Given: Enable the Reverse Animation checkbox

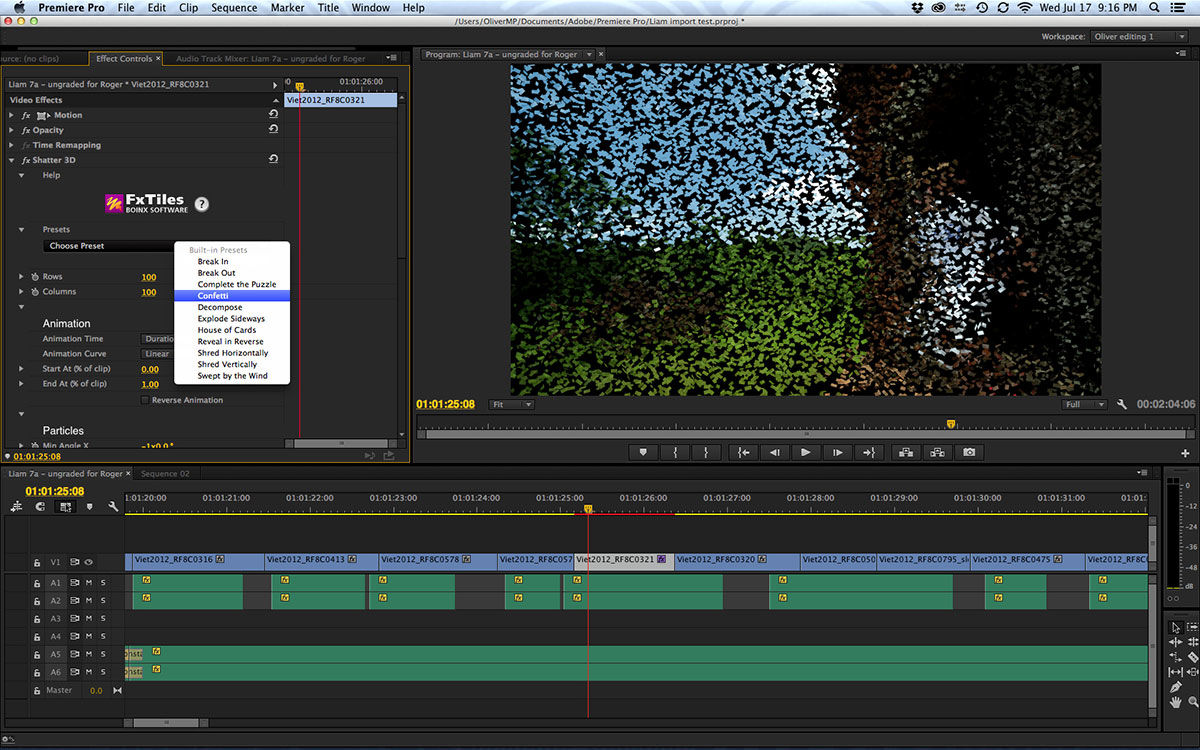Looking at the screenshot, I should point(145,400).
